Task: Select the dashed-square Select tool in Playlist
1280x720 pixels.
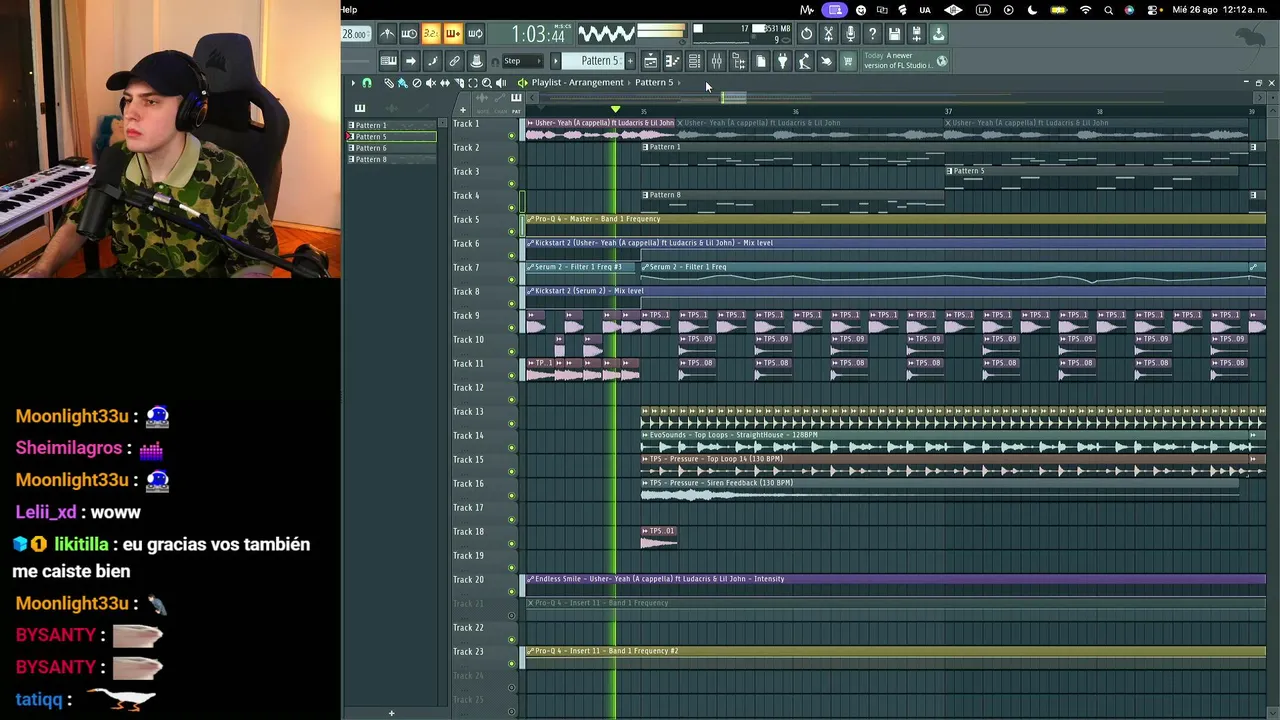Action: pos(473,83)
